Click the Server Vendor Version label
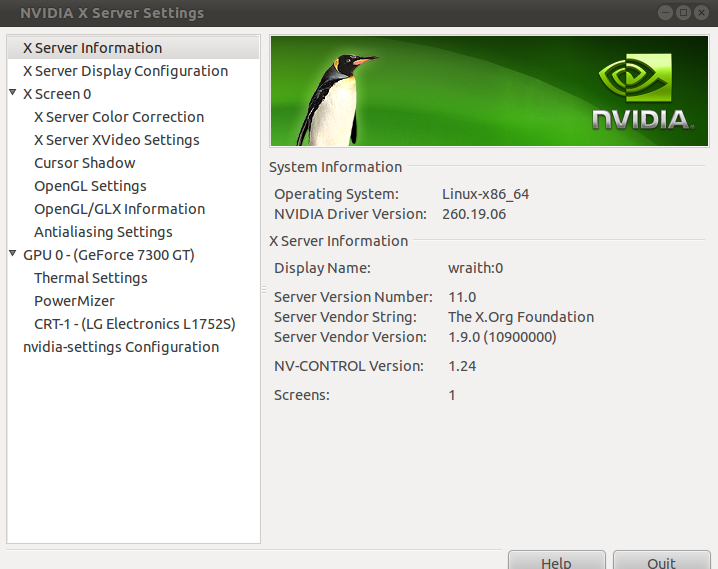This screenshot has width=718, height=569. pos(350,337)
